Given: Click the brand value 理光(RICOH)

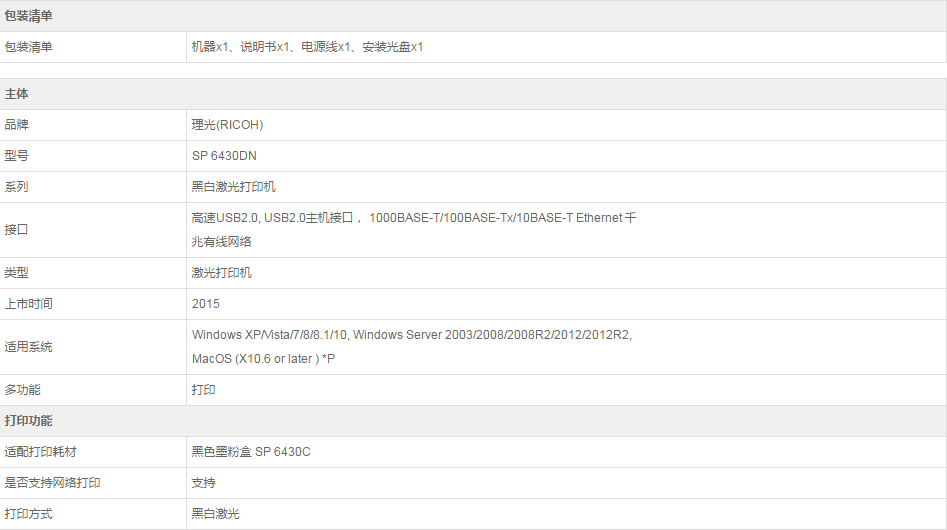Looking at the screenshot, I should (228, 125).
